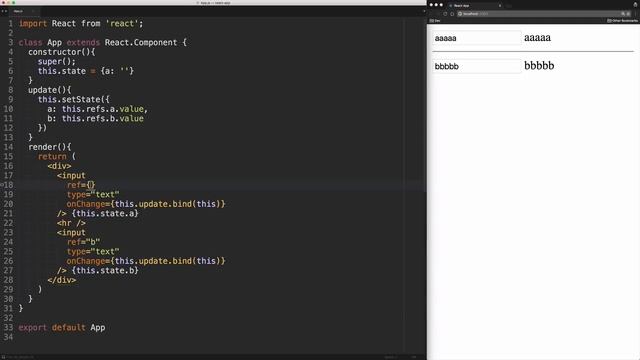Viewport: 640px width, 360px height.
Task: Select the App.js editor tab
Action: (24, 11)
